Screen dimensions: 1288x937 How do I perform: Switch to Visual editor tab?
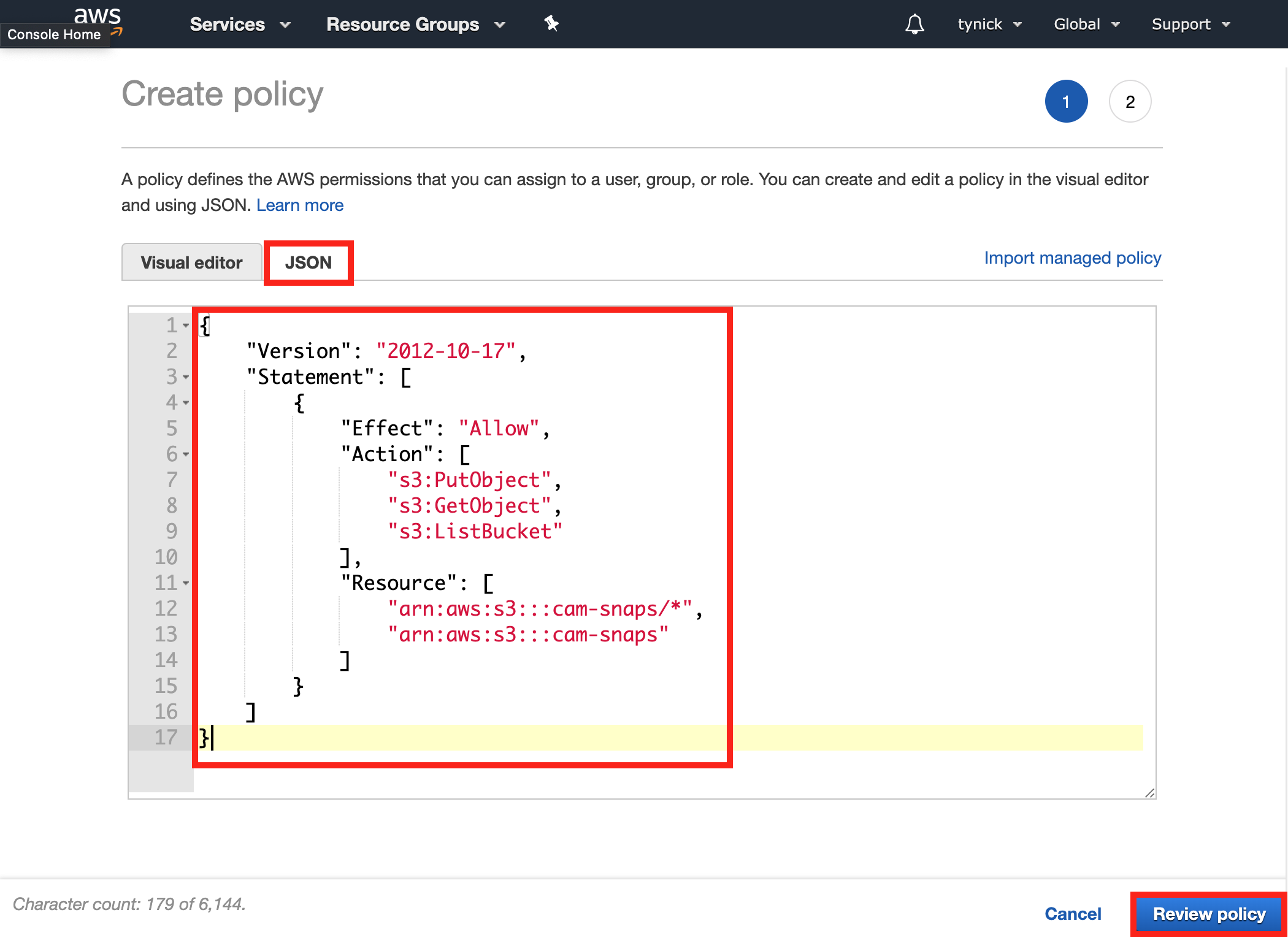[190, 262]
